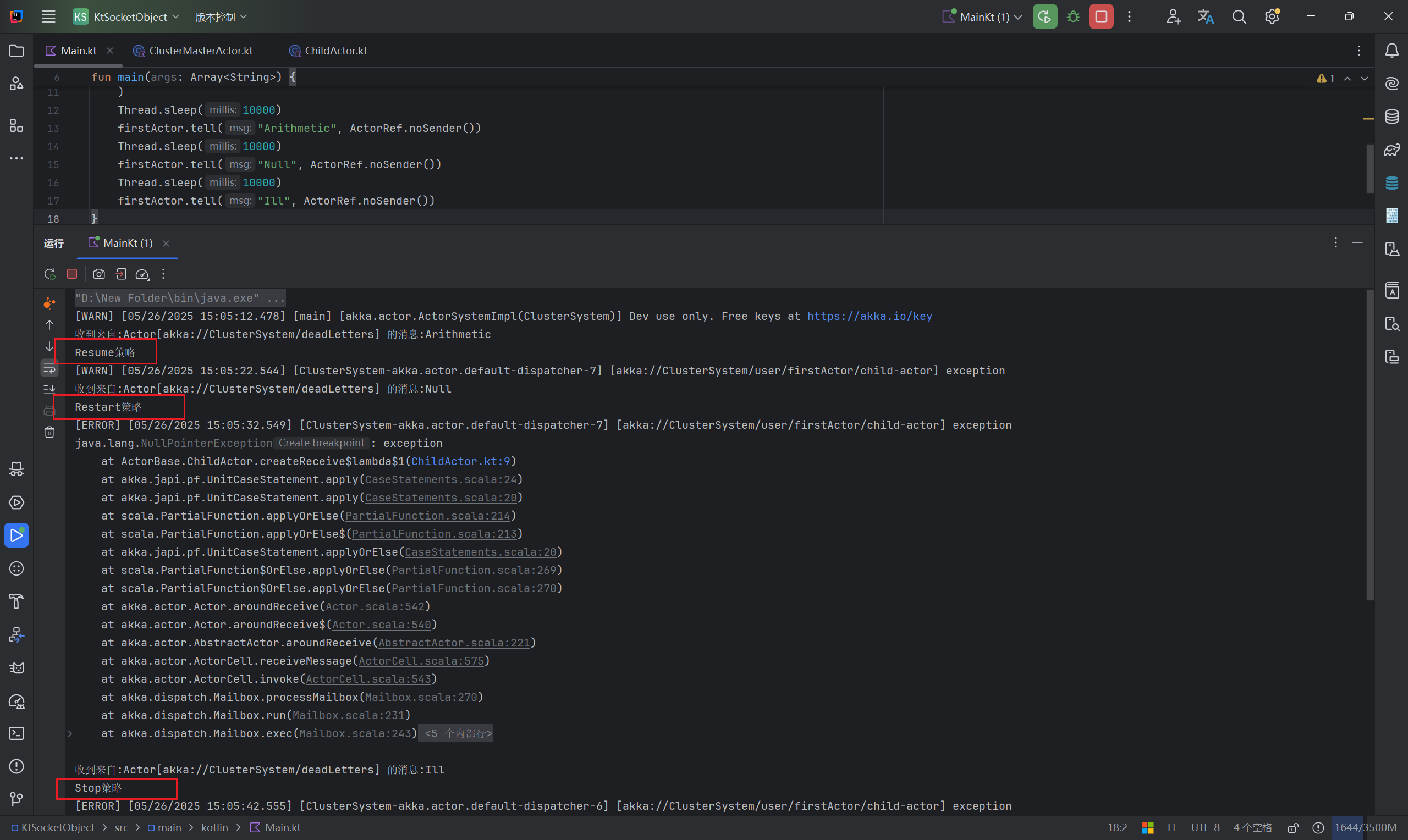Click UTF-8 encoding in status bar
Viewport: 1408px width, 840px height.
pos(1204,827)
